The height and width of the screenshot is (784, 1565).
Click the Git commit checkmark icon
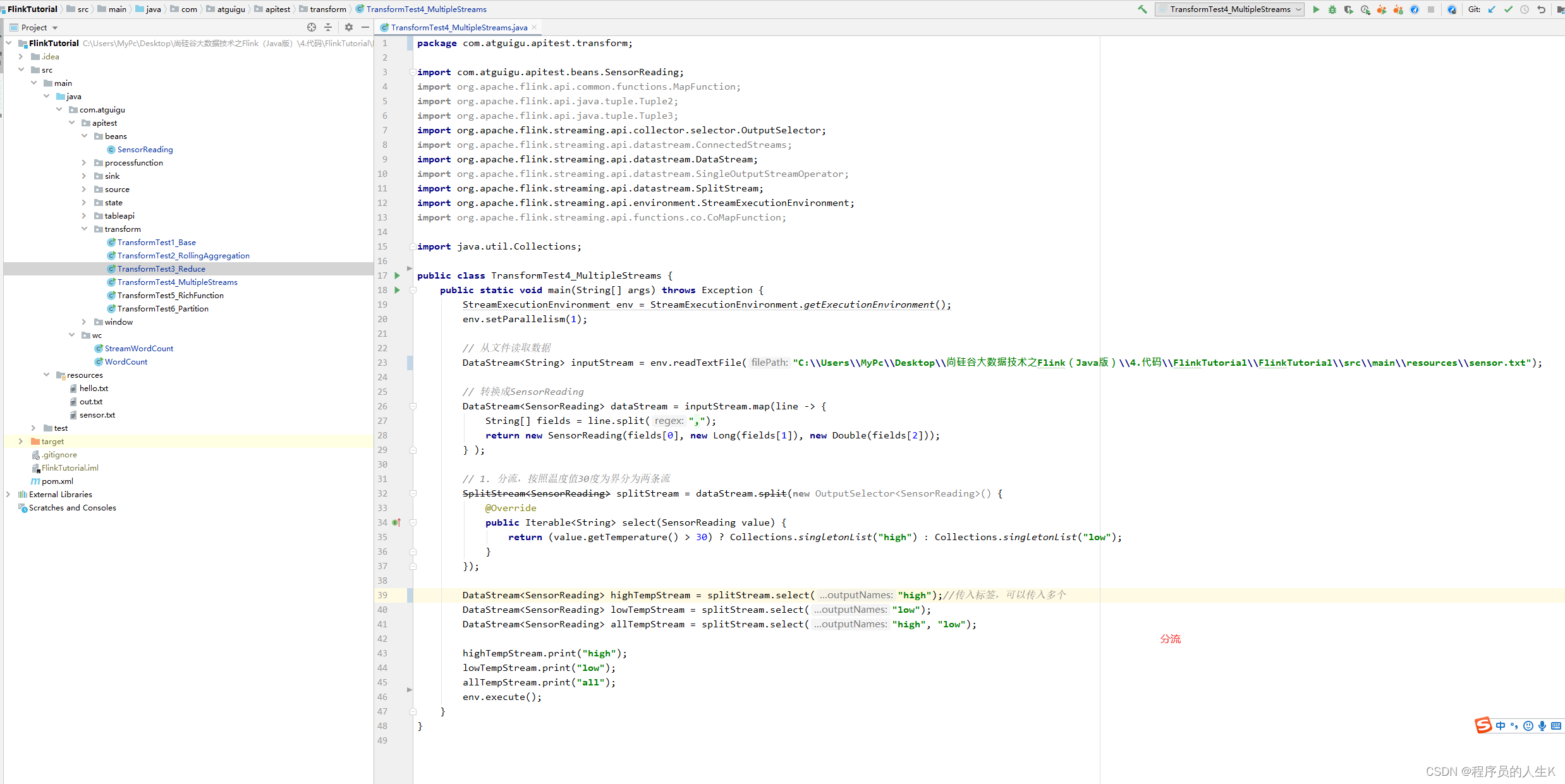click(1508, 9)
